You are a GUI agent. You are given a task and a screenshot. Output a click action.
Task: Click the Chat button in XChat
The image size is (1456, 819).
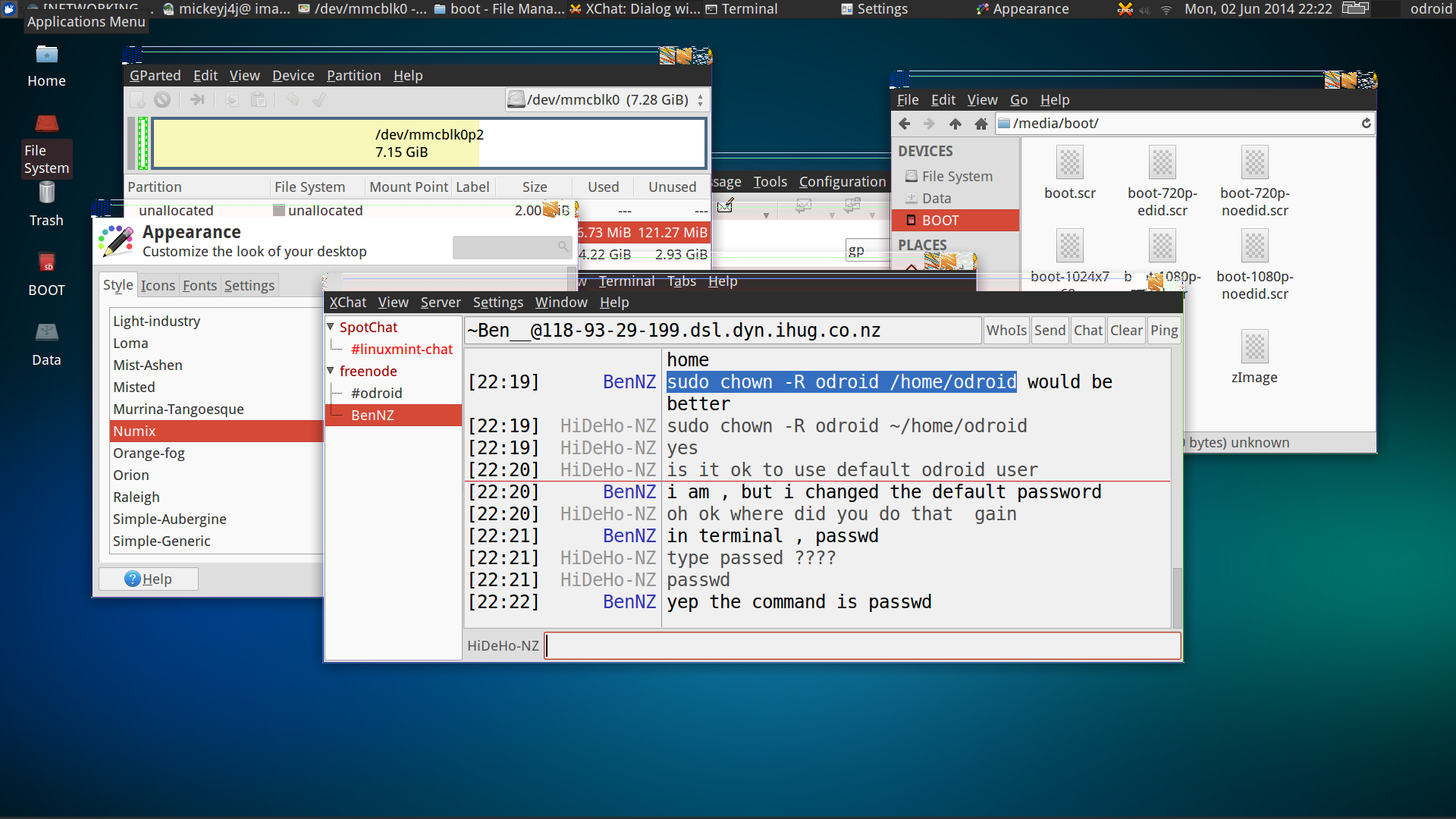point(1088,330)
